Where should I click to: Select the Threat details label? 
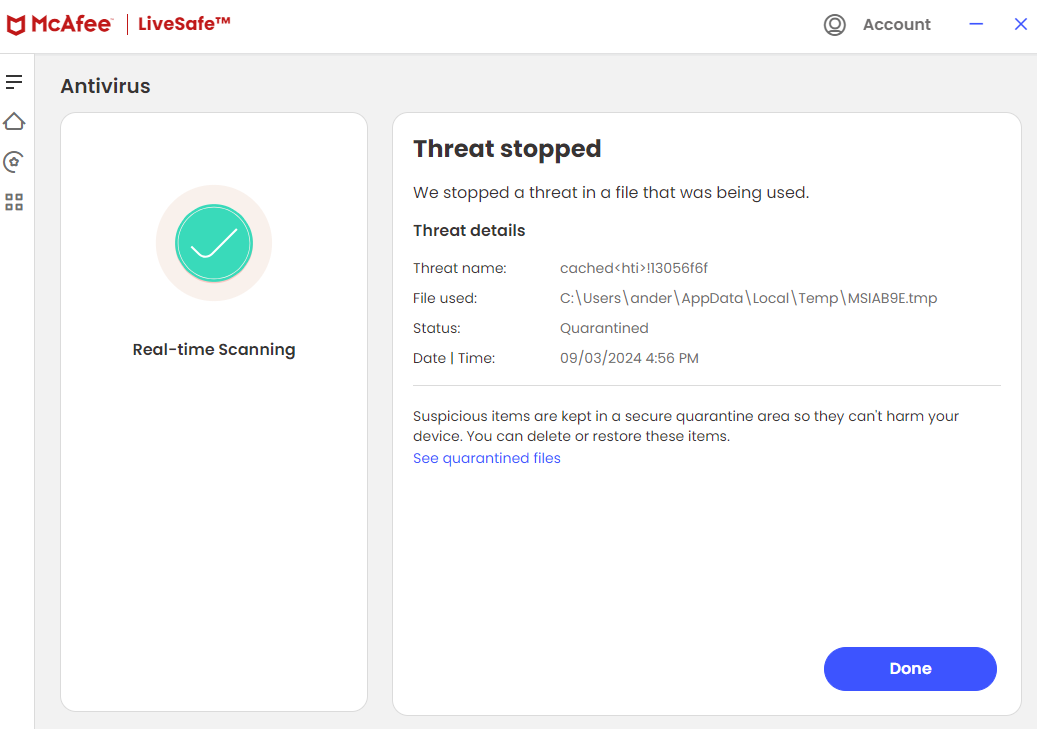[x=469, y=230]
